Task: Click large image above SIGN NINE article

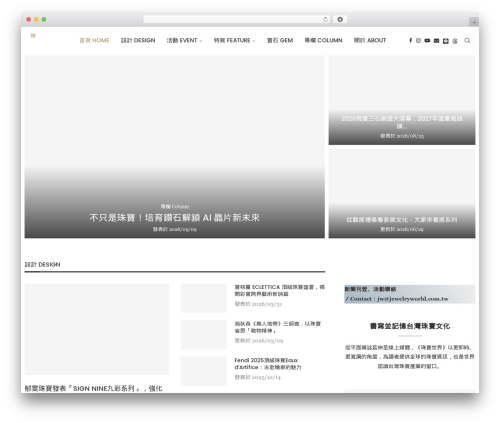Action: click(x=97, y=329)
